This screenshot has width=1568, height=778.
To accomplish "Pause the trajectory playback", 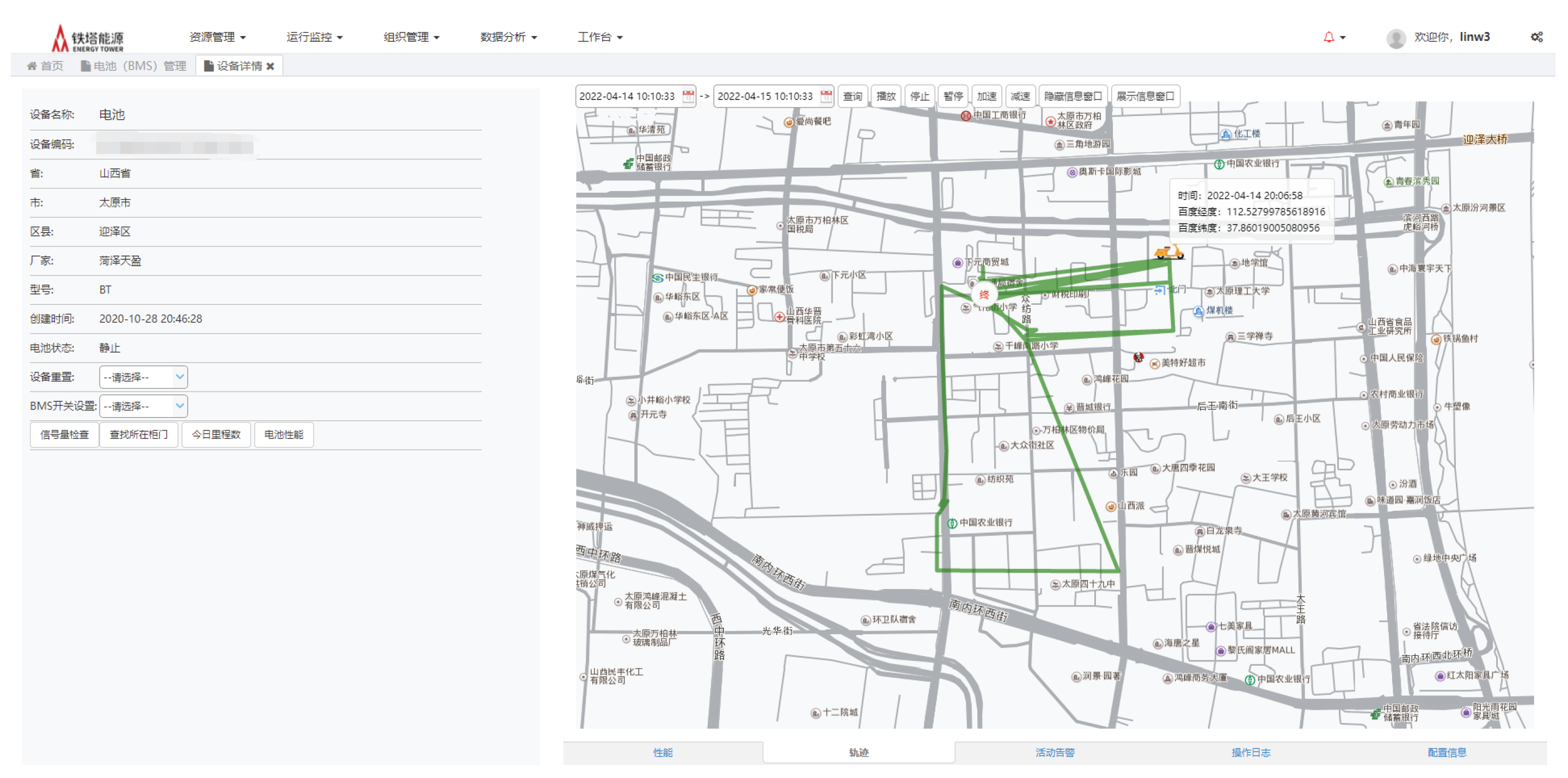I will point(953,96).
